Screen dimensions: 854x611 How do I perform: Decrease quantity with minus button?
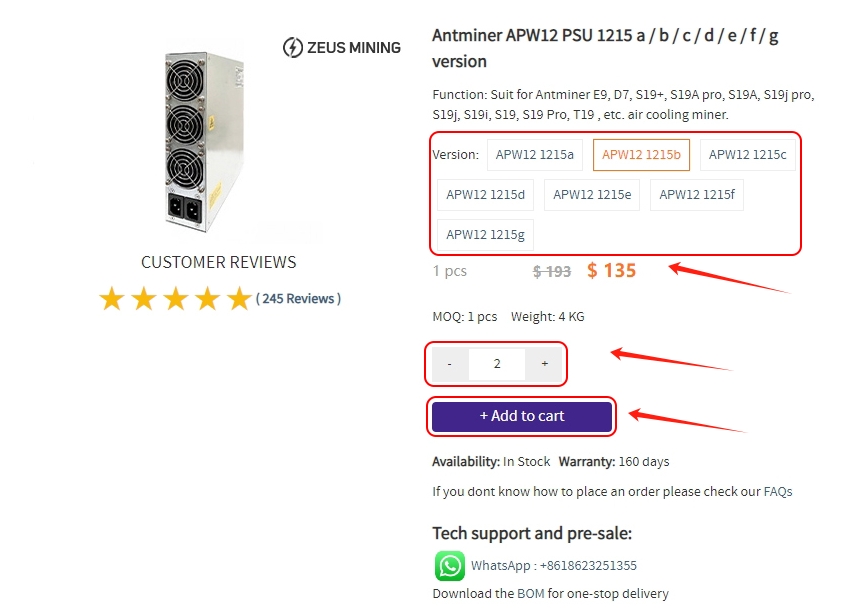click(450, 364)
